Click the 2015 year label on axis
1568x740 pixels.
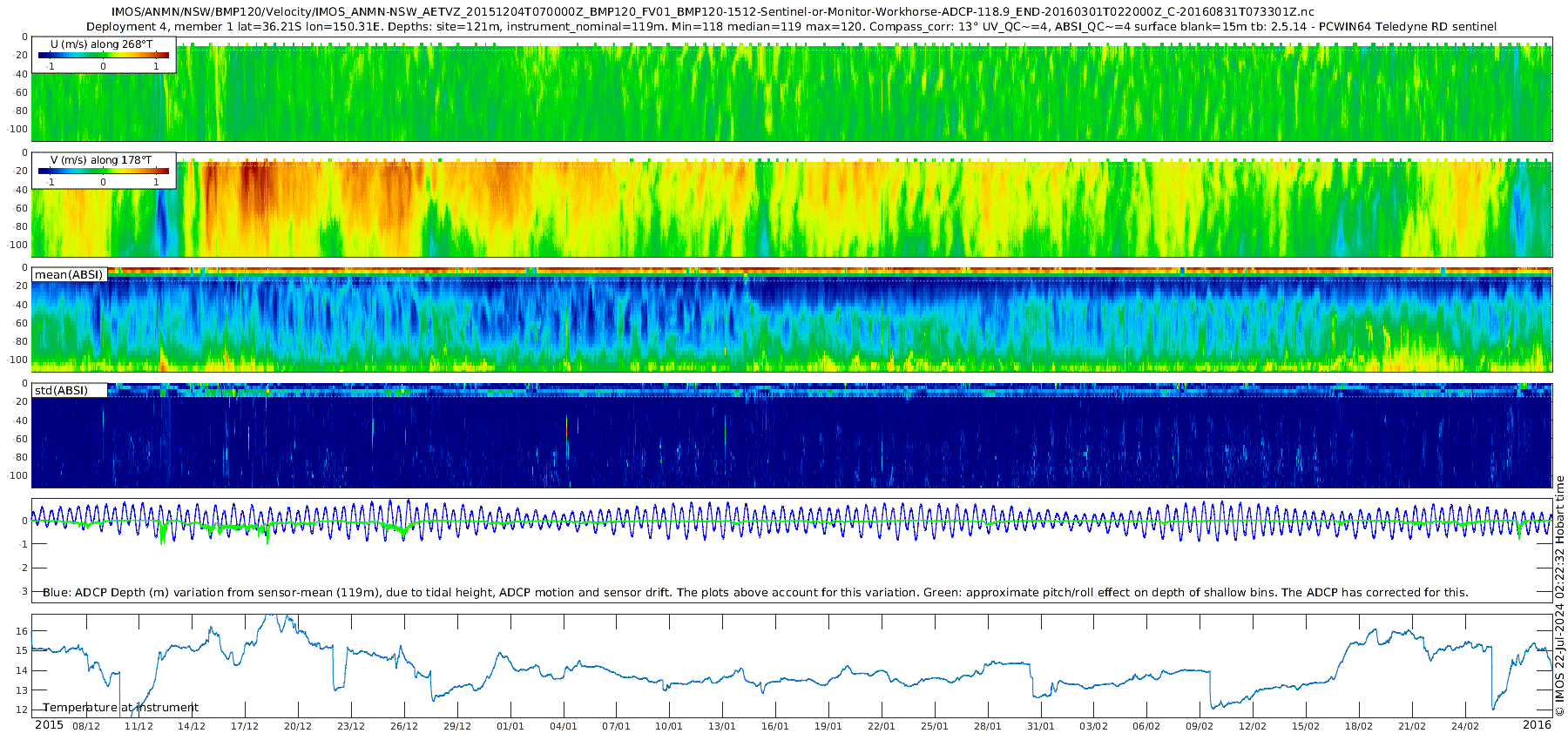(49, 725)
